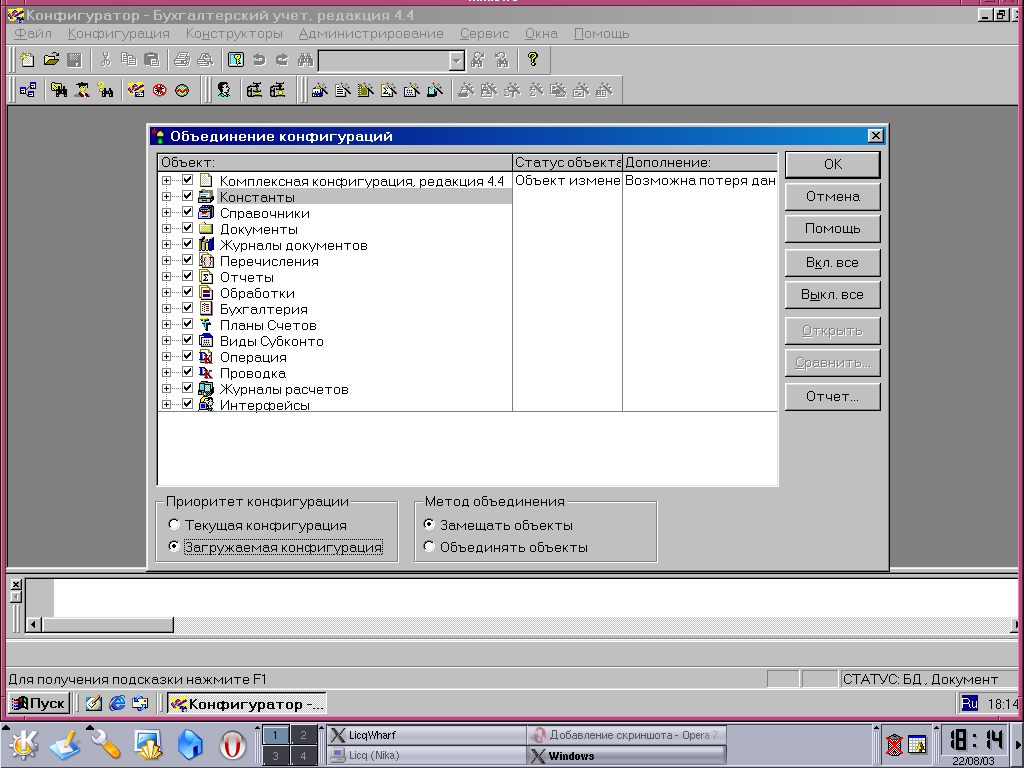Expand the Обработки tree node
Screen dimensions: 1024x768
click(x=167, y=293)
